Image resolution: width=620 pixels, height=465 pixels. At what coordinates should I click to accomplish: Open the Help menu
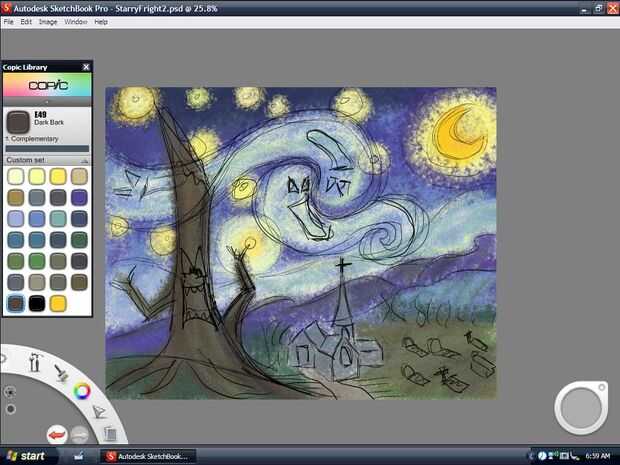click(x=101, y=22)
